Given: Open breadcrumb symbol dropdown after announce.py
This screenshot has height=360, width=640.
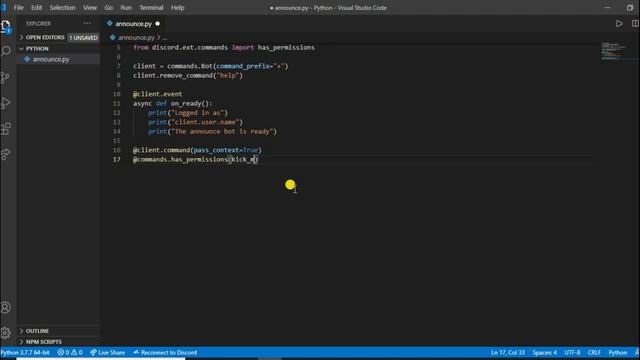Looking at the screenshot, I should point(165,38).
